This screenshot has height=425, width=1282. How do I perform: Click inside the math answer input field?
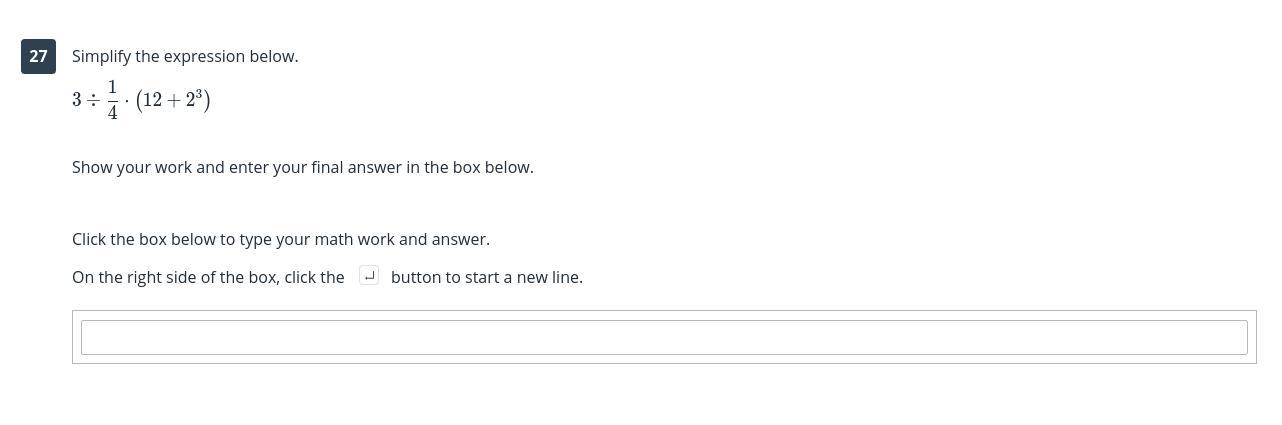[x=664, y=337]
